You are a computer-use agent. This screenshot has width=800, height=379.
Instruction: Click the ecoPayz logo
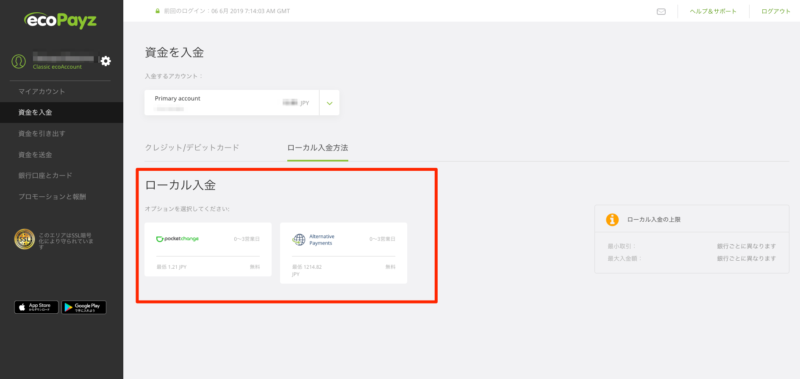(x=60, y=20)
